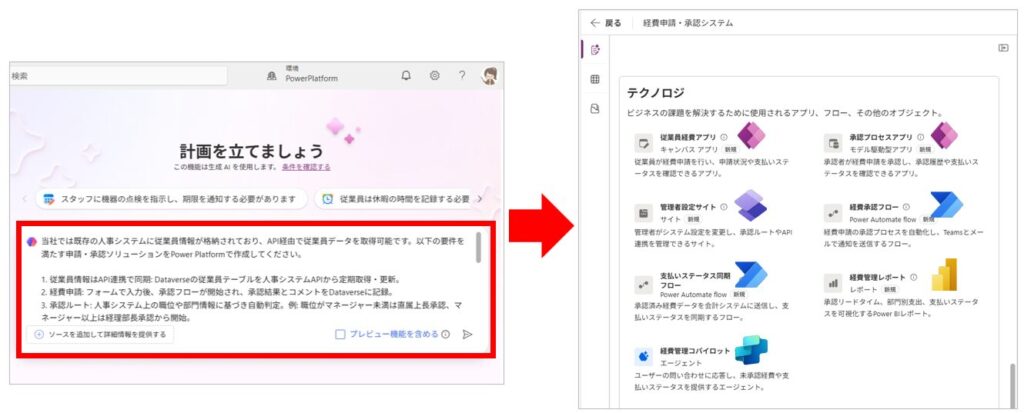The width and height of the screenshot is (1024, 413).
Task: Click info icon next to 承認プロセスアプリ
Action: click(x=921, y=138)
